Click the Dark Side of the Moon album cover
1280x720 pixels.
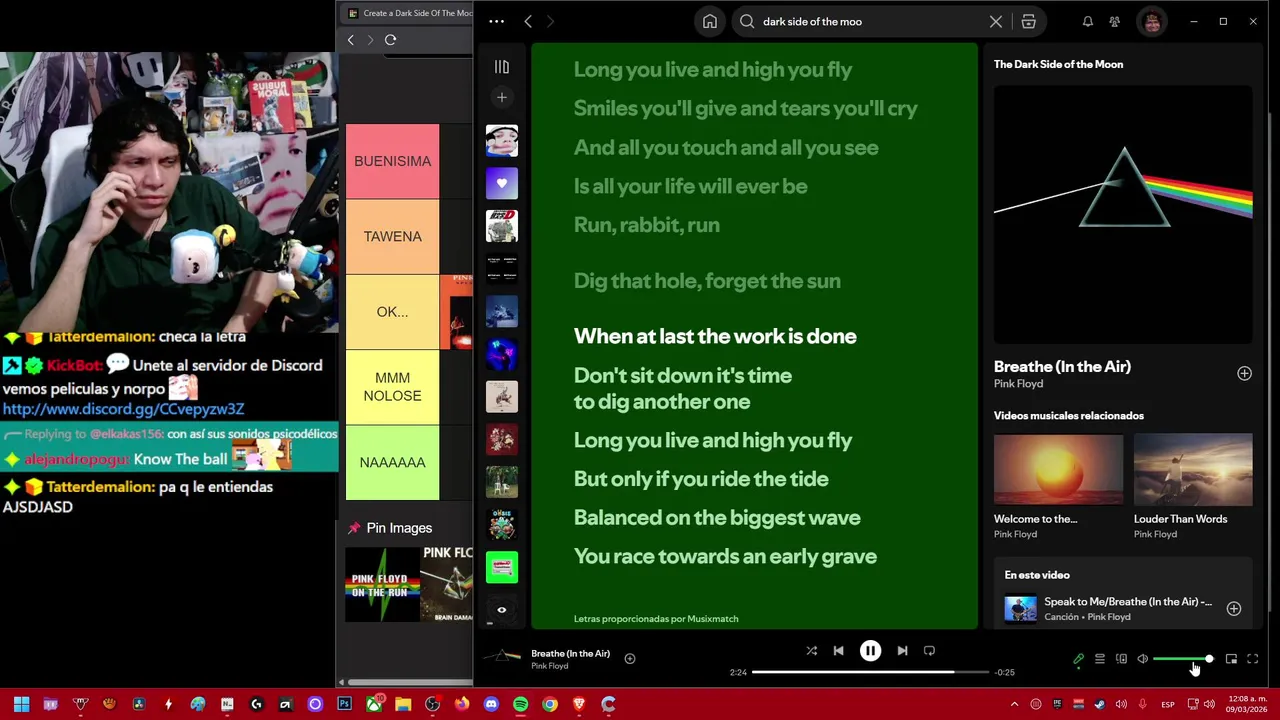pyautogui.click(x=1123, y=215)
